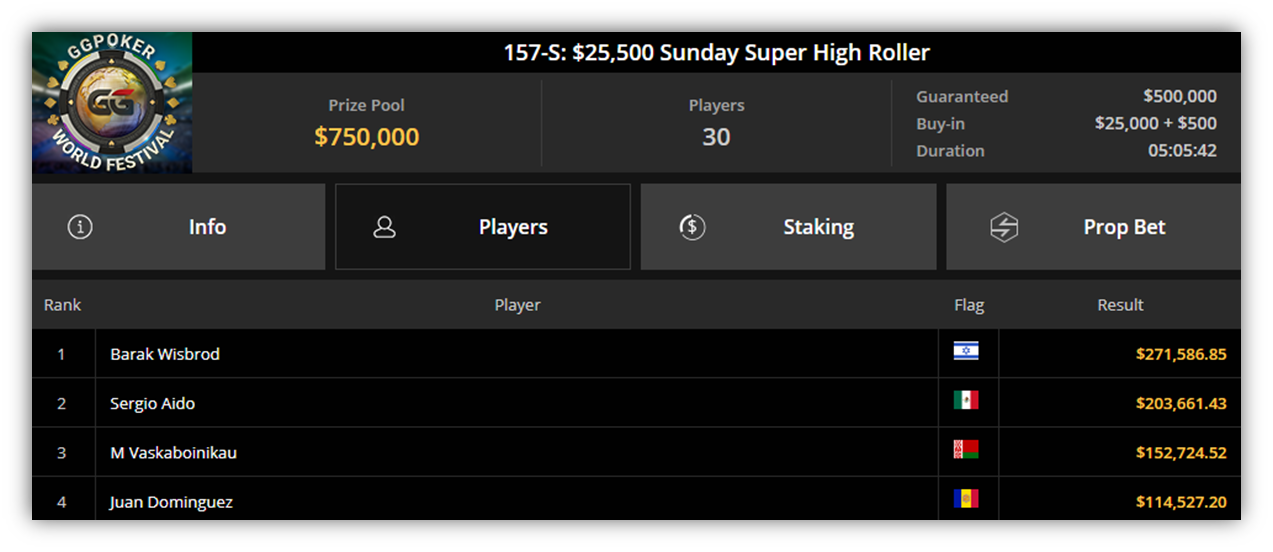This screenshot has height=552, width=1273.
Task: Click the Staking dollar-coin icon
Action: [692, 227]
